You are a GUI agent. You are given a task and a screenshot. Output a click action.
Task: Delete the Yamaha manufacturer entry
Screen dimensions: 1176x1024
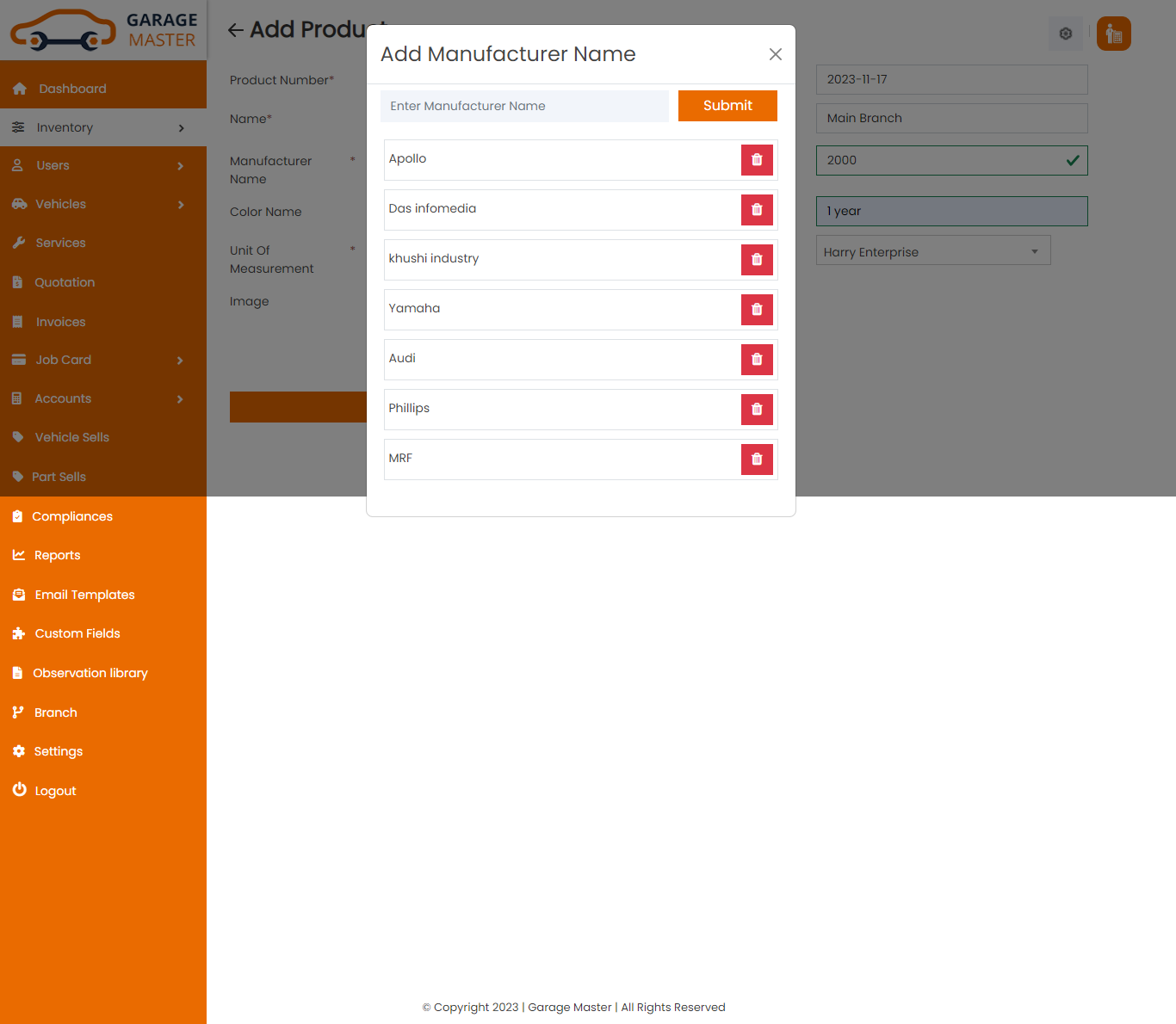pos(757,310)
